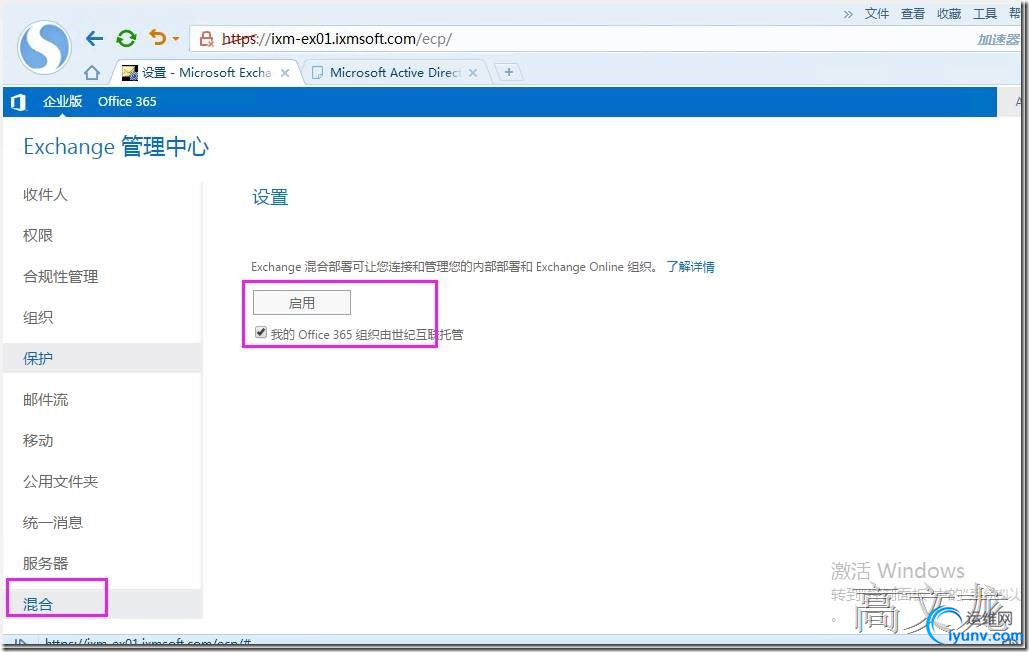This screenshot has height=652, width=1029.
Task: Open 公用文件夹 in the sidebar
Action: (x=60, y=481)
